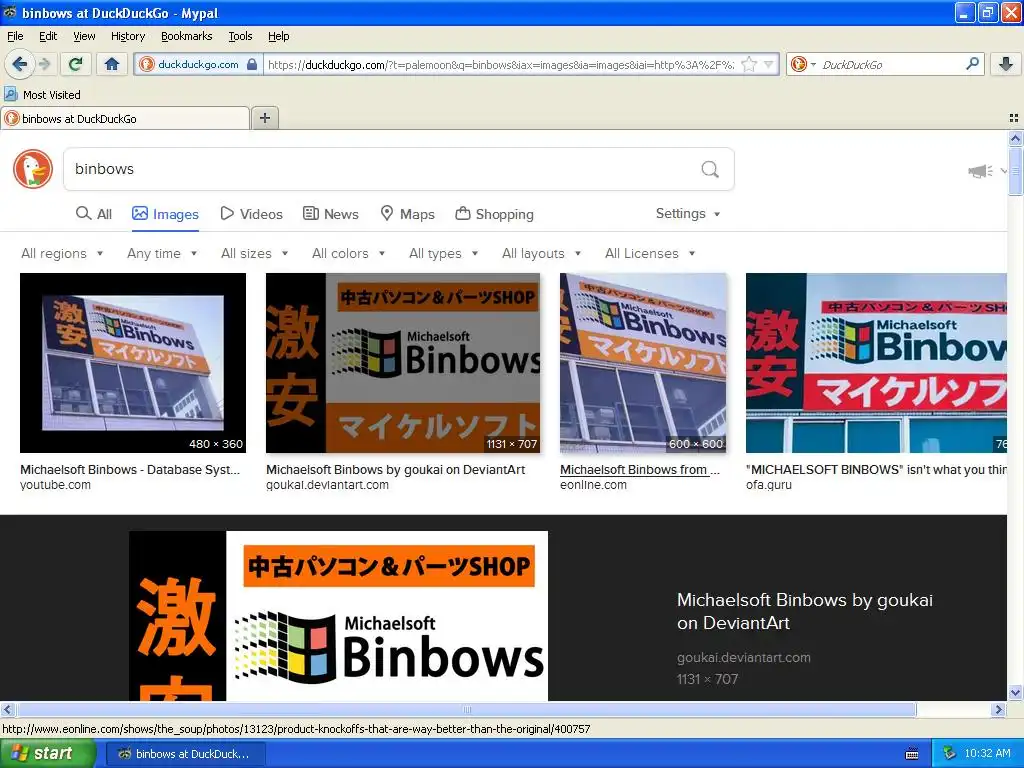Click the URL address field
Screen dimensions: 1024x768
tap(500, 64)
